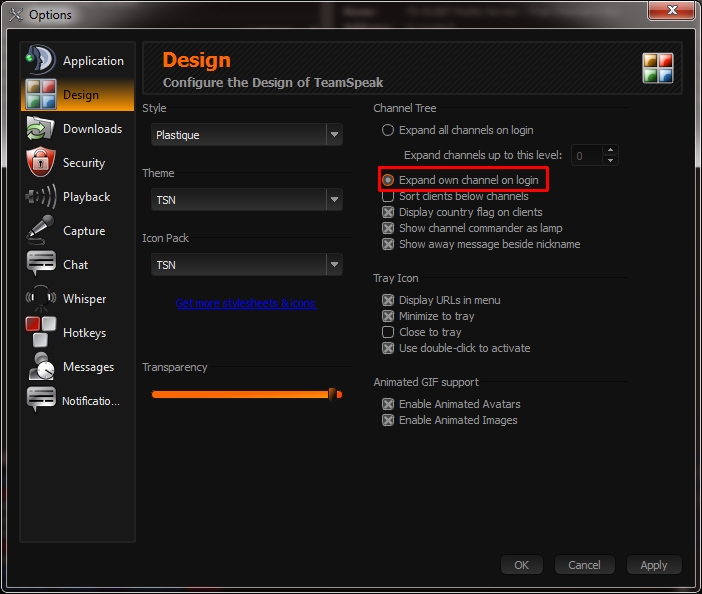Click the Options window title tools icon
Image resolution: width=702 pixels, height=594 pixels.
tap(16, 14)
